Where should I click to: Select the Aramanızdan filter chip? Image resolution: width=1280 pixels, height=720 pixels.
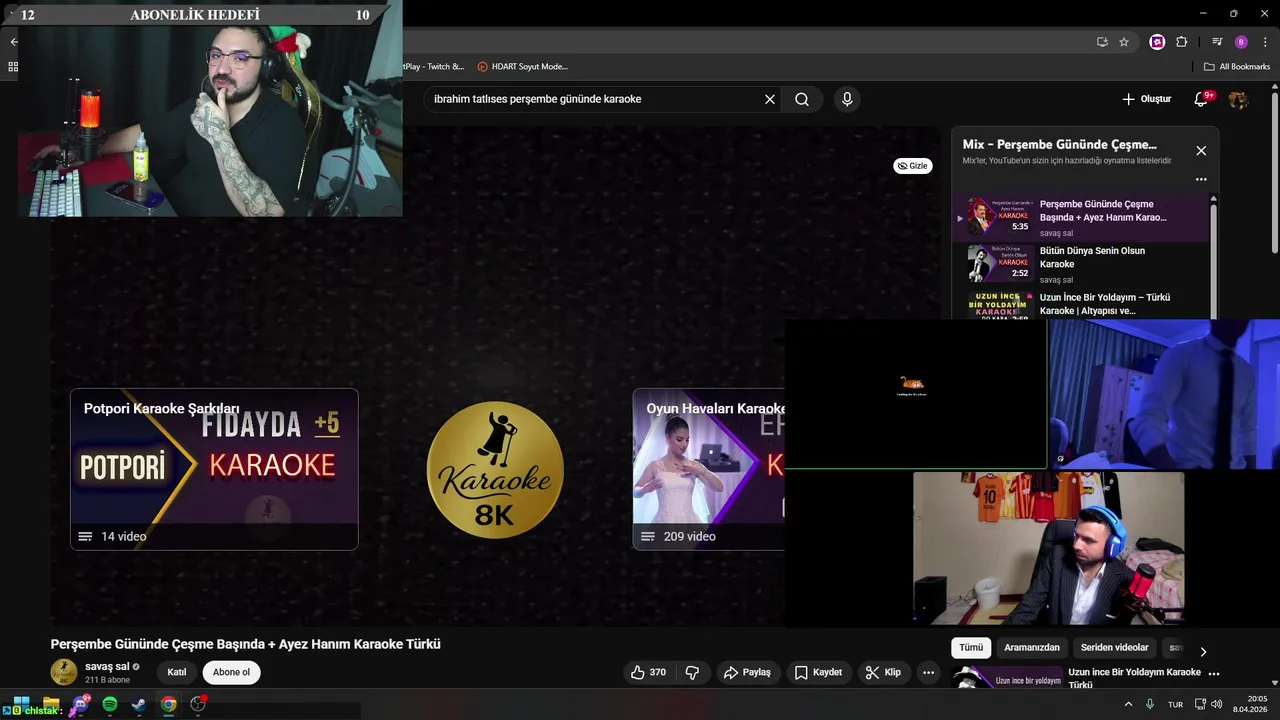(1032, 648)
